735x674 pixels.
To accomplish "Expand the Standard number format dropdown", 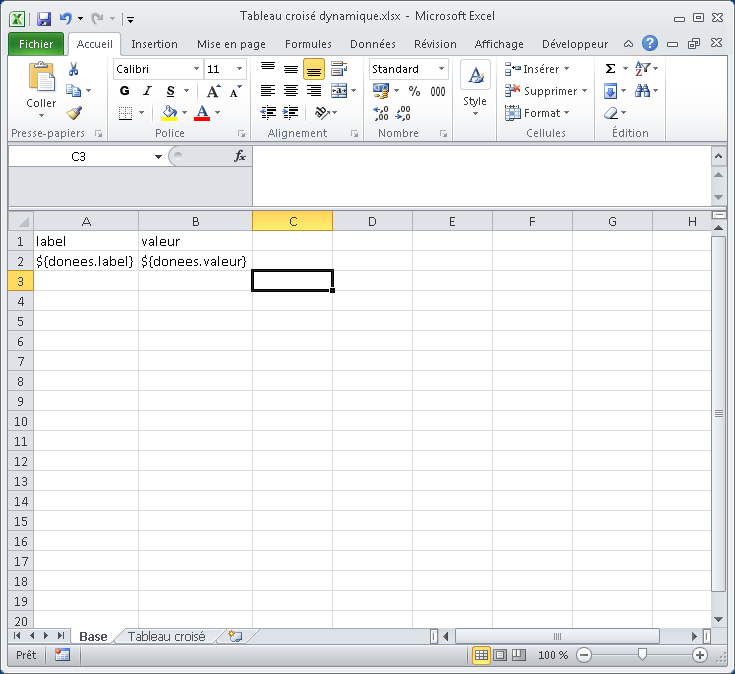I will (441, 69).
